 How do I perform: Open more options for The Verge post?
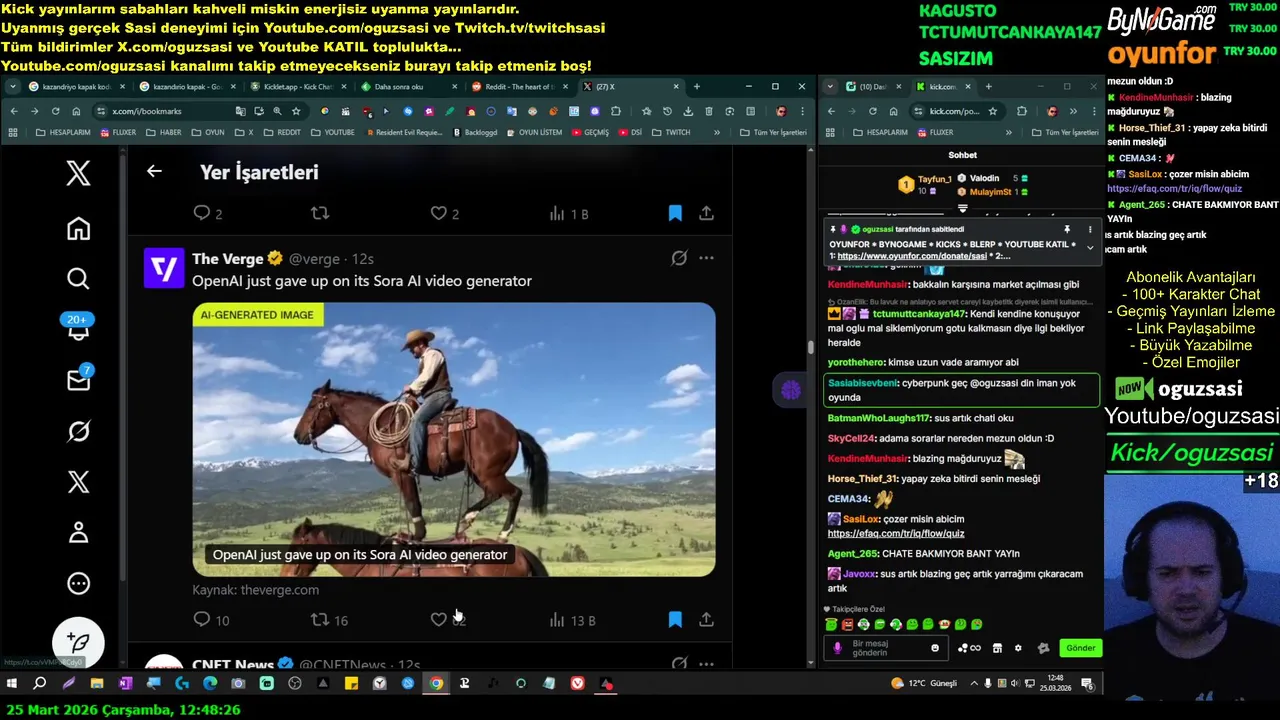point(706,258)
